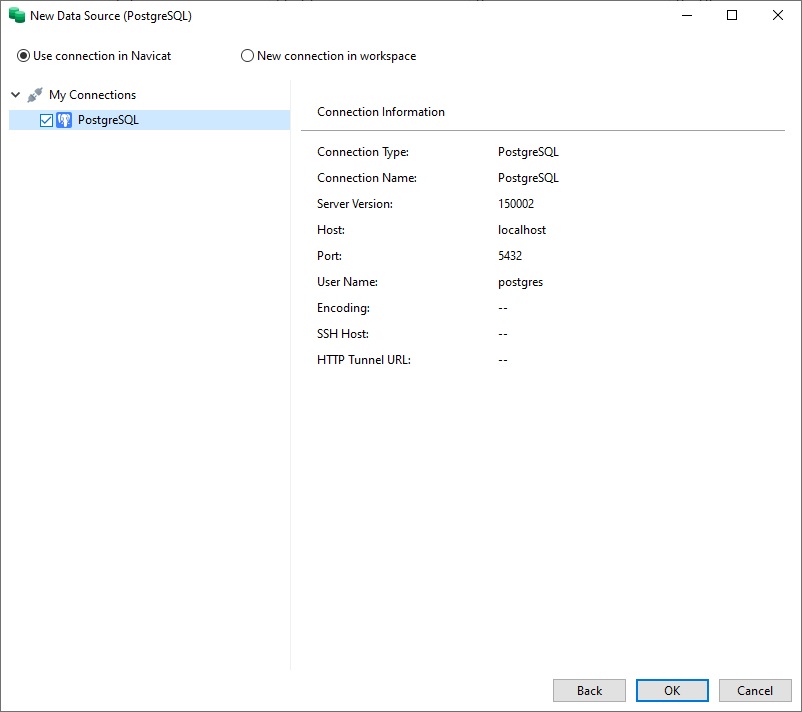The image size is (802, 712).
Task: Click the Connection Name label
Action: coord(367,178)
